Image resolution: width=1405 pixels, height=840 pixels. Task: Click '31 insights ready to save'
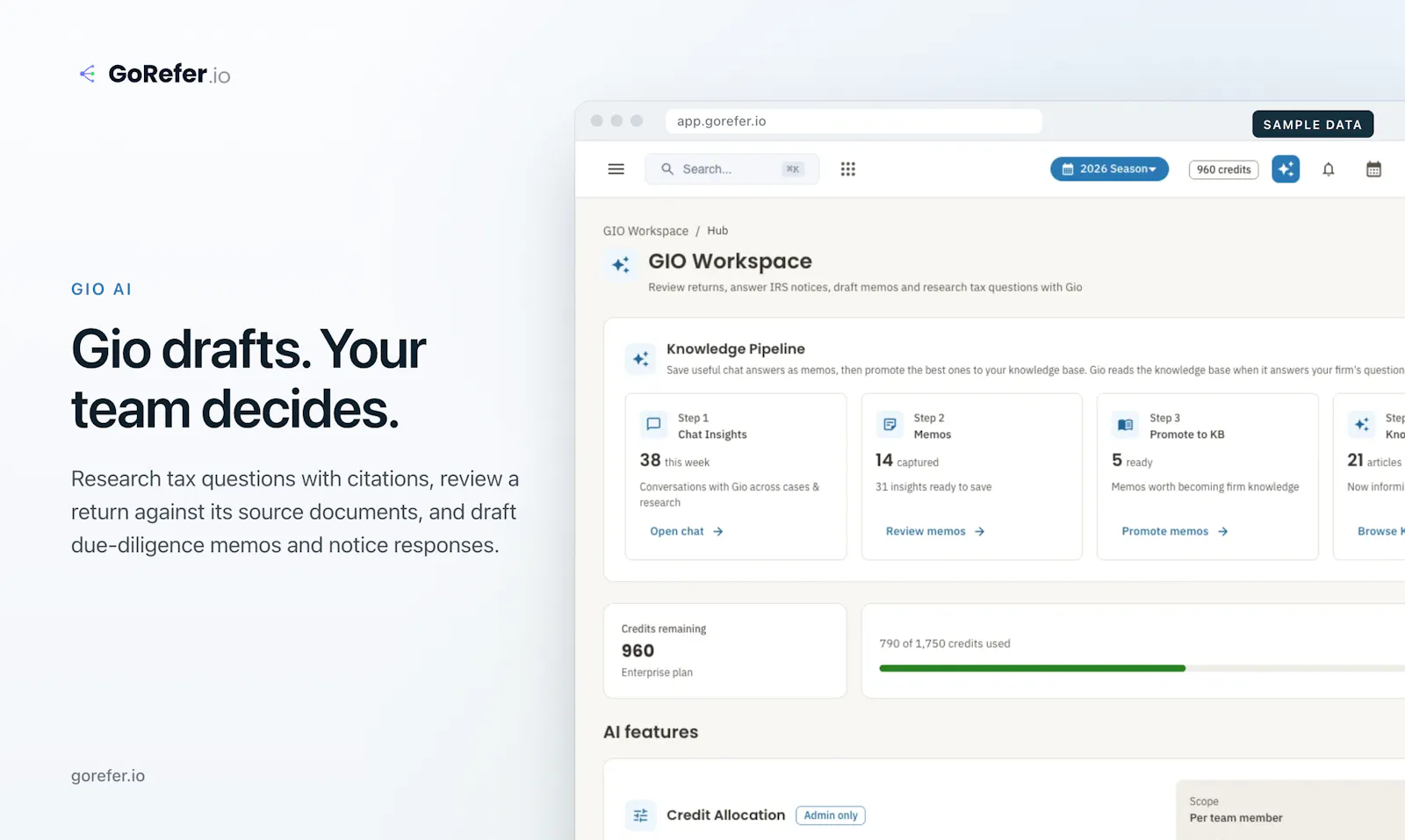pyautogui.click(x=933, y=487)
